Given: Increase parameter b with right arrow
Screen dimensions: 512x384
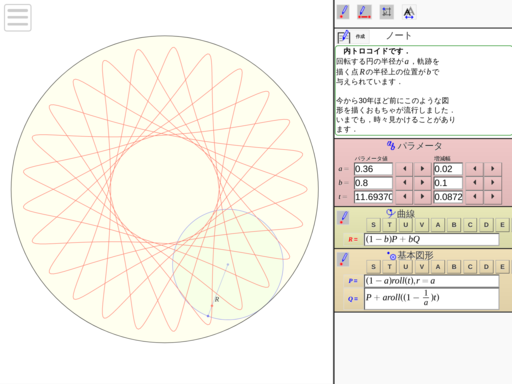Looking at the screenshot, I should [x=422, y=183].
